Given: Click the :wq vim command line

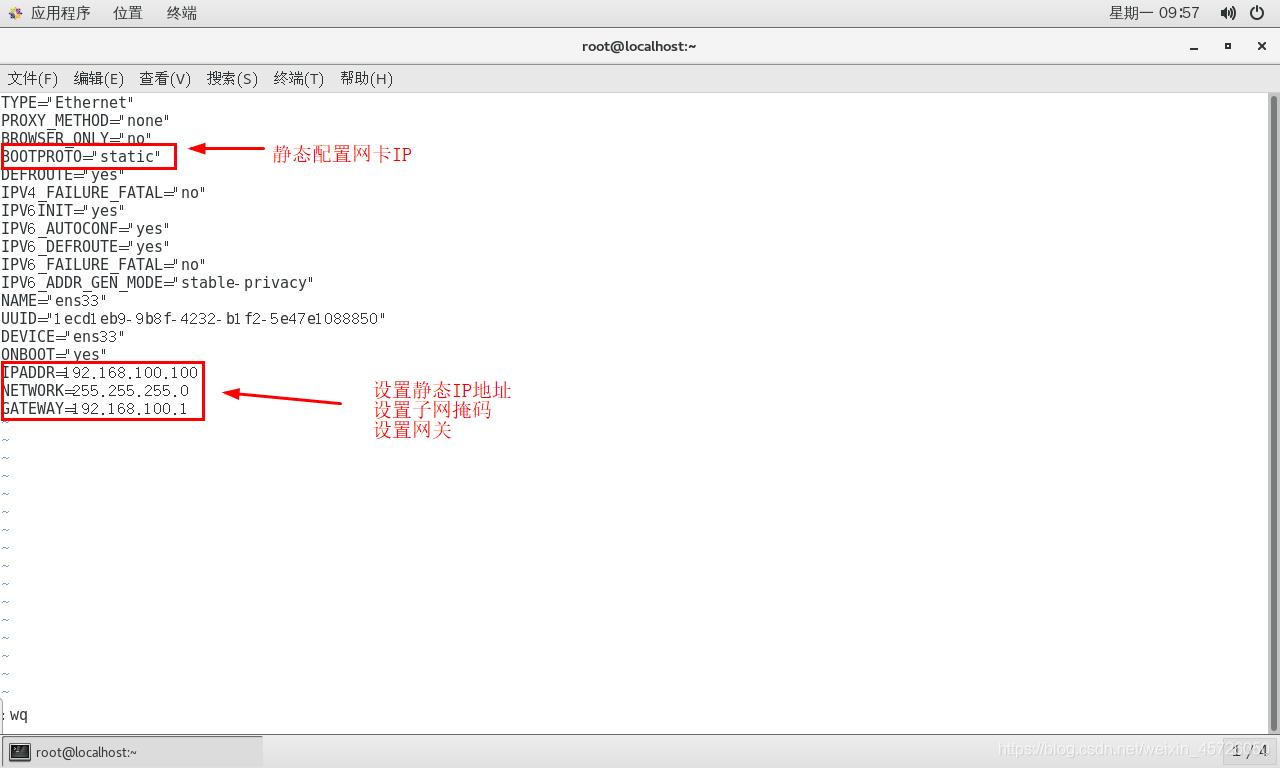Looking at the screenshot, I should (15, 714).
